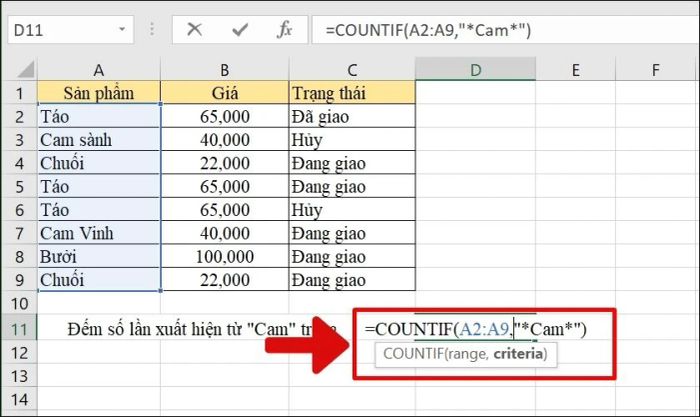The image size is (700, 417).
Task: Click the 'Sản phẩm' header cell
Action: [99, 93]
